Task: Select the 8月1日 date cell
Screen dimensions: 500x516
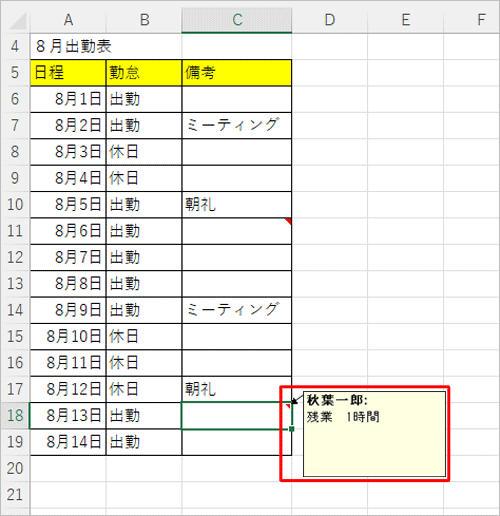Action: tap(68, 99)
